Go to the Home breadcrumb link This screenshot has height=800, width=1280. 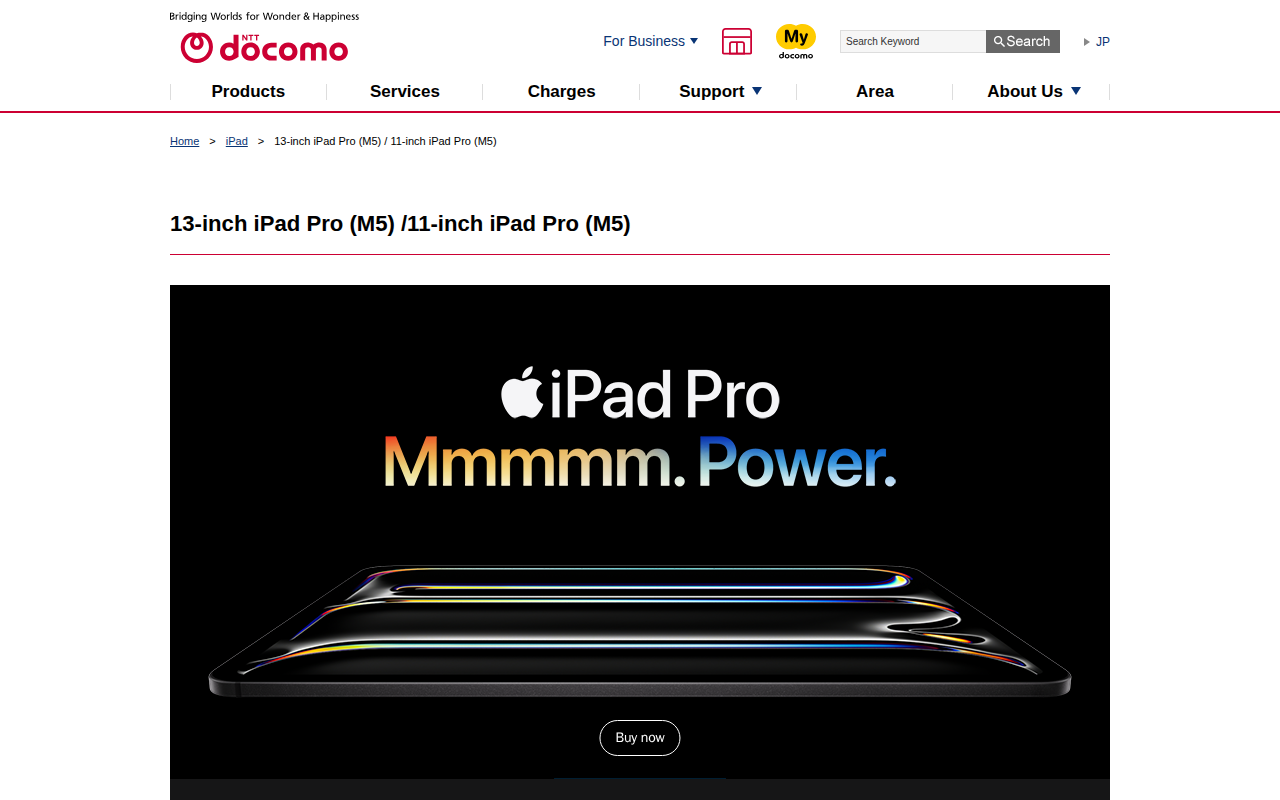pos(185,141)
